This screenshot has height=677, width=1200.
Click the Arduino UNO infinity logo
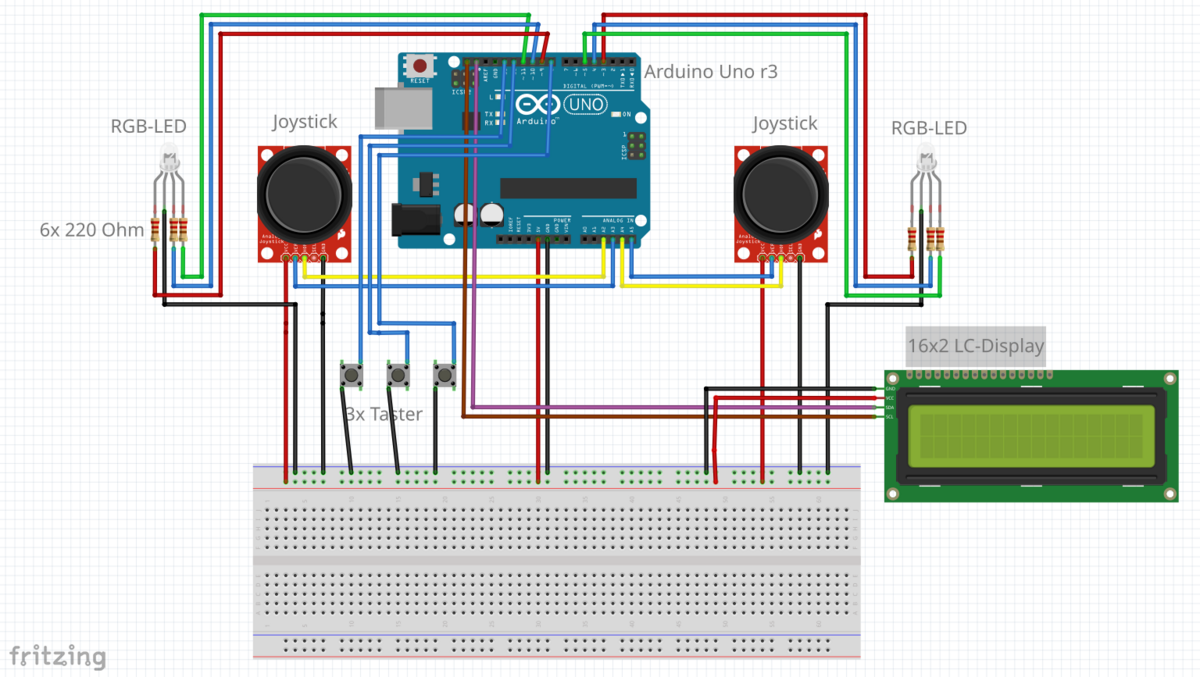[537, 105]
